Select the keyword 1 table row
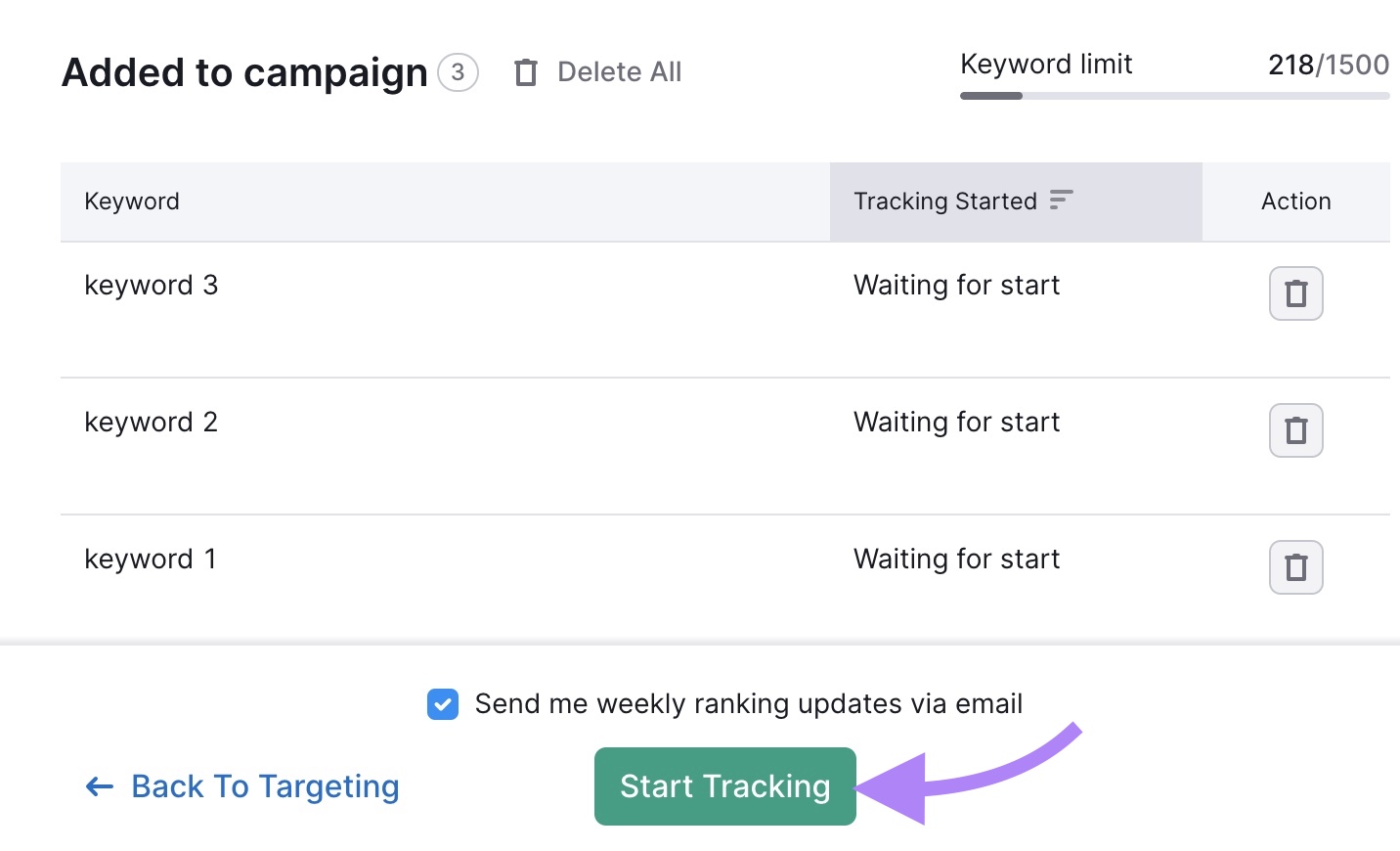Screen dimensions: 1400x851 click(x=489, y=559)
